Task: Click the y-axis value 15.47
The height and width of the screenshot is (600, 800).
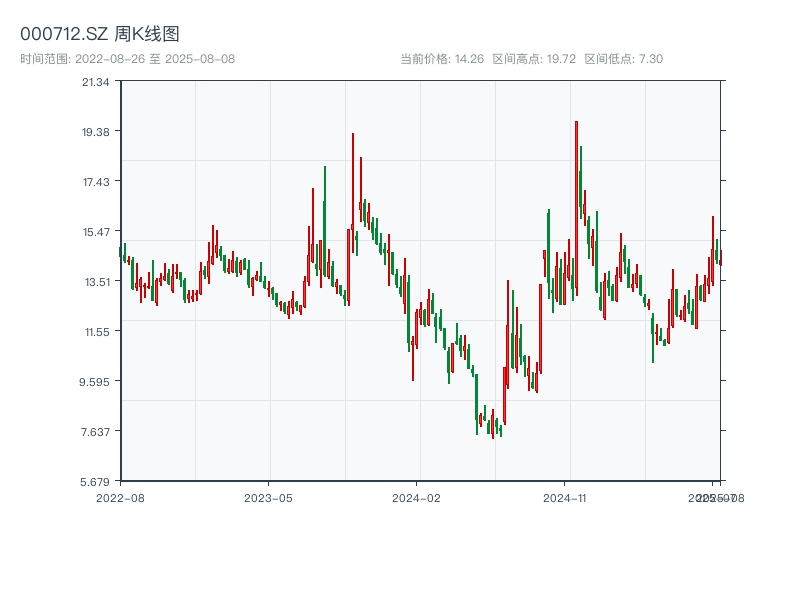Action: [96, 232]
